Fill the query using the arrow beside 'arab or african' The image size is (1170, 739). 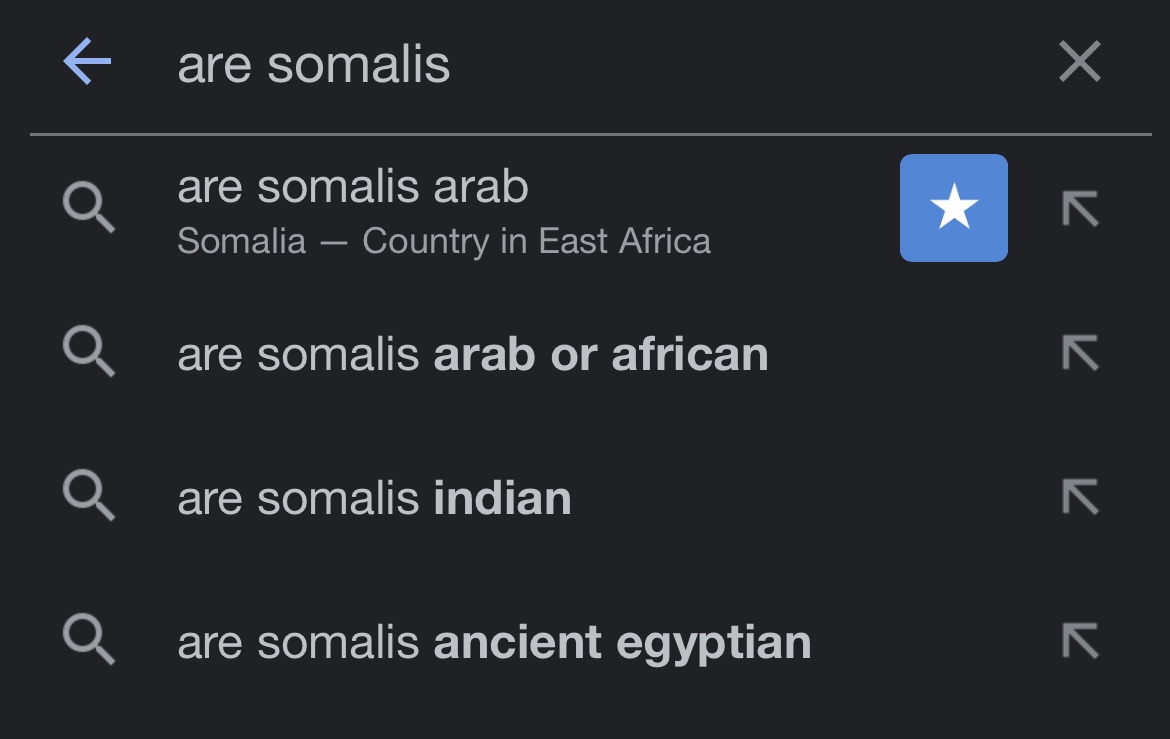click(x=1080, y=352)
